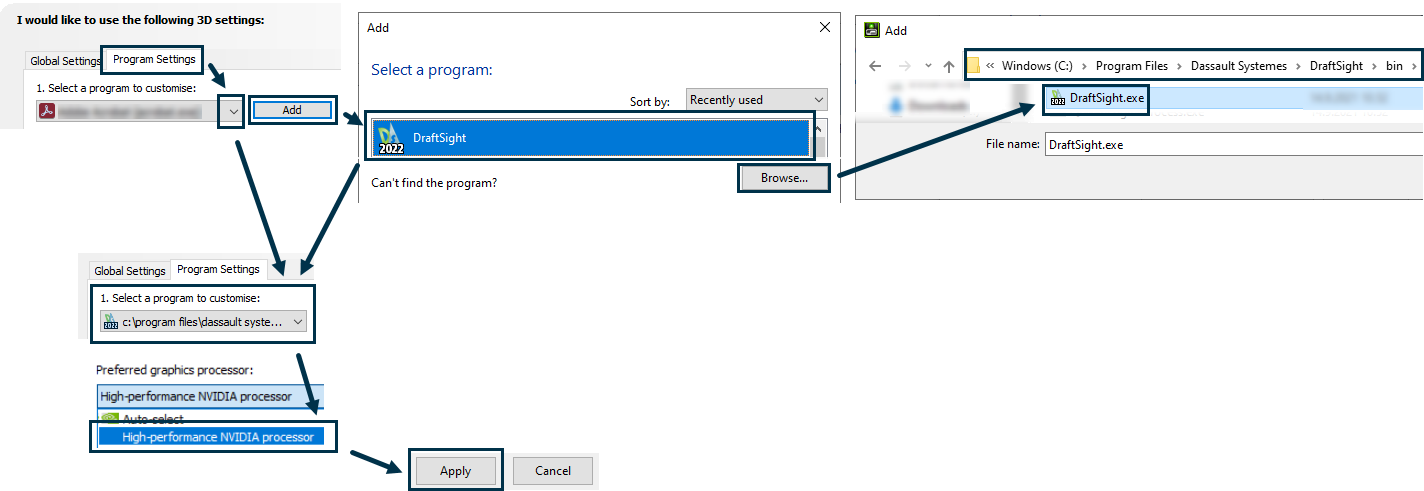Click Apply to save the settings

pos(455,471)
